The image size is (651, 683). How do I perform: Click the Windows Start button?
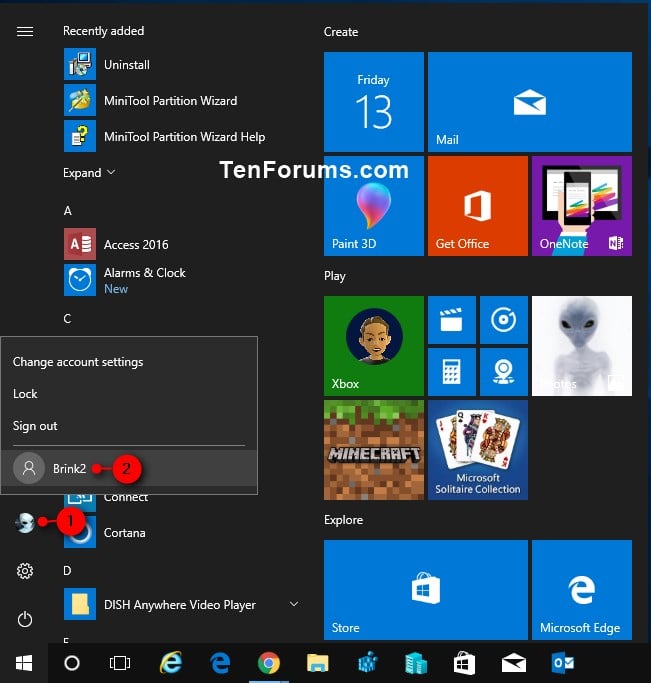(24, 663)
